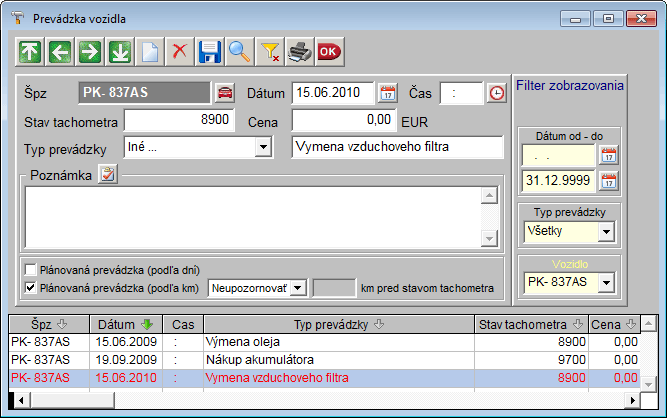
Task: Click the 31.12.9999 end date field
Action: point(558,181)
